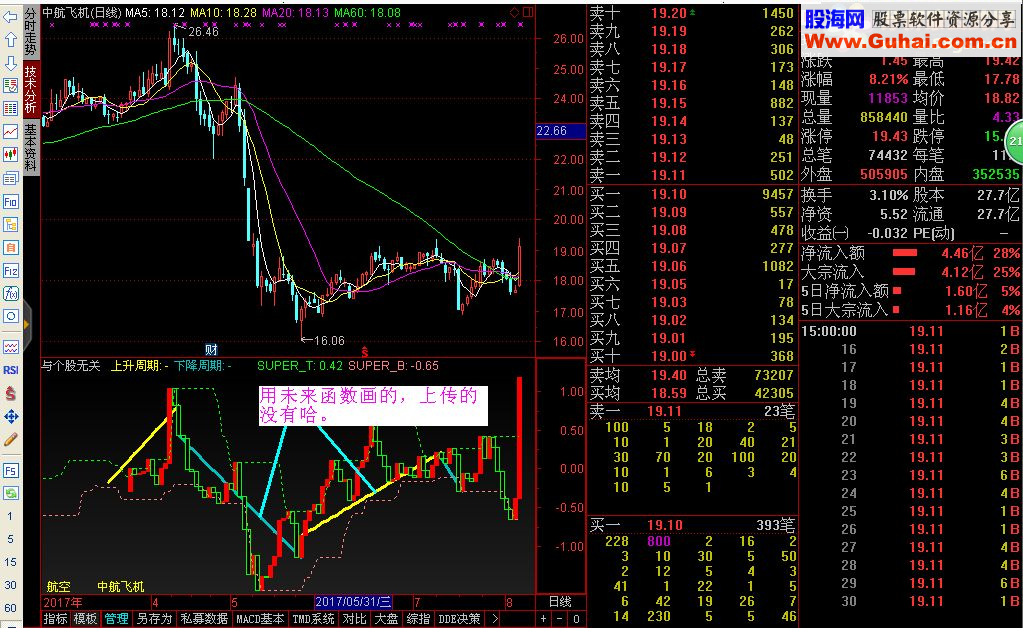This screenshot has height=628, width=1023.
Task: Switch to the 基本资料 vertical tab
Action: 31,148
